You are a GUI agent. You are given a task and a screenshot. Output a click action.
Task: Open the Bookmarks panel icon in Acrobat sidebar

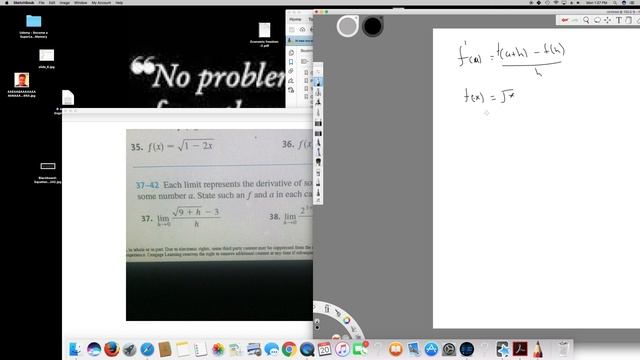point(291,62)
